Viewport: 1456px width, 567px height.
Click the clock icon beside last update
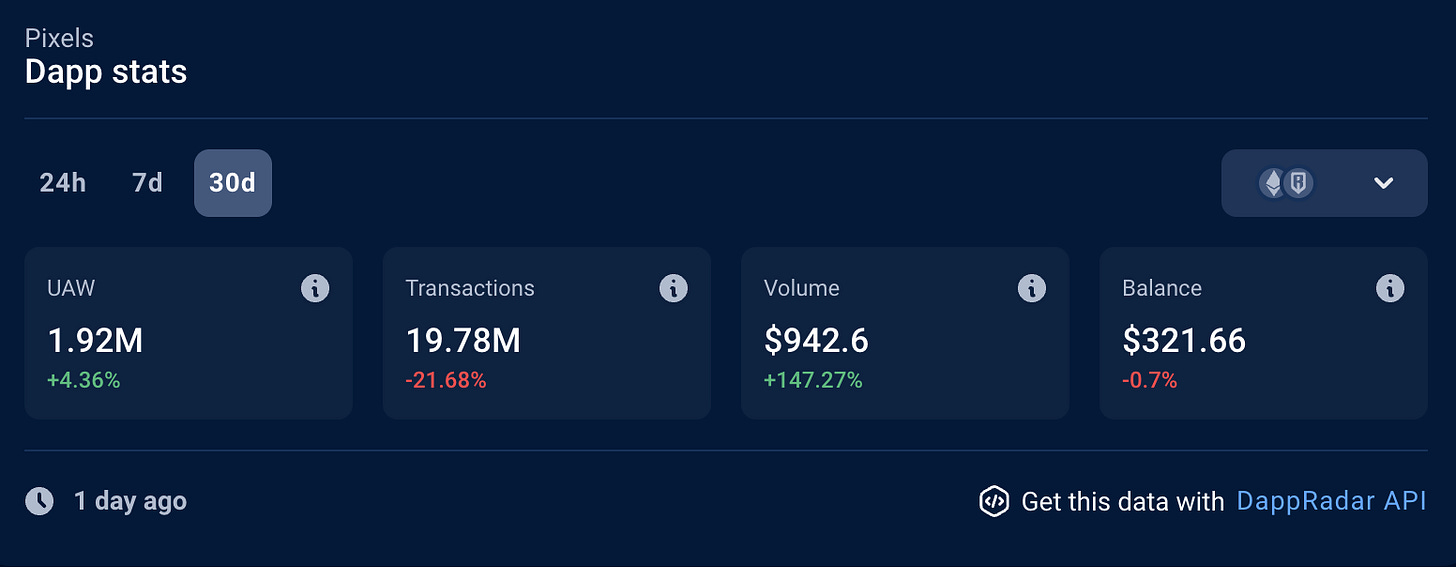click(x=39, y=501)
